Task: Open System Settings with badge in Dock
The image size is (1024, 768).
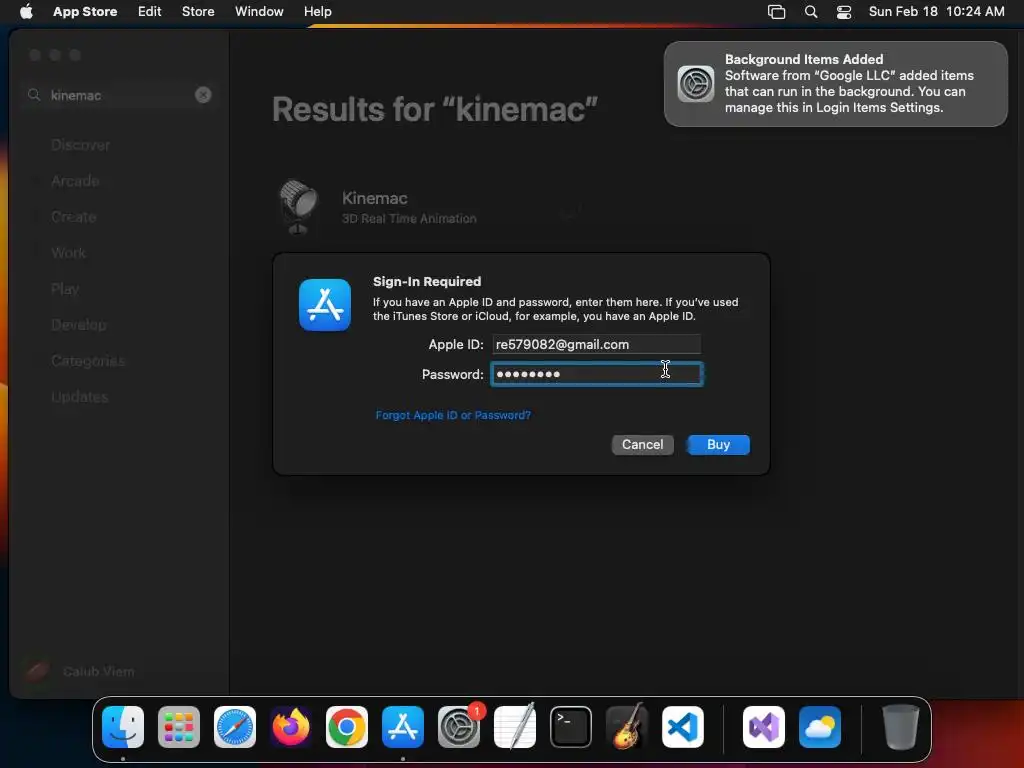Action: pyautogui.click(x=459, y=727)
